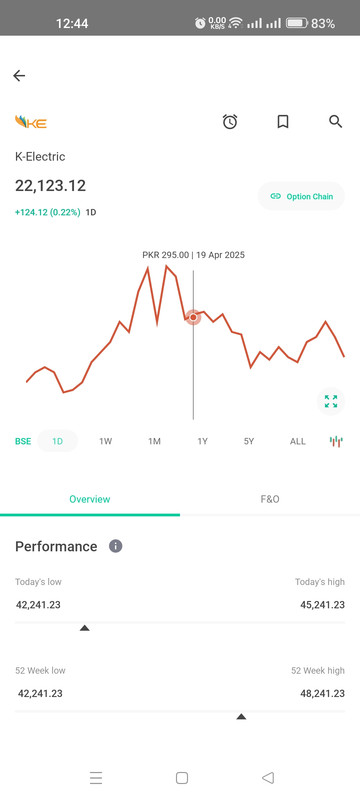The image size is (360, 800).
Task: Bookmark K-Electric to watchlist
Action: point(283,121)
